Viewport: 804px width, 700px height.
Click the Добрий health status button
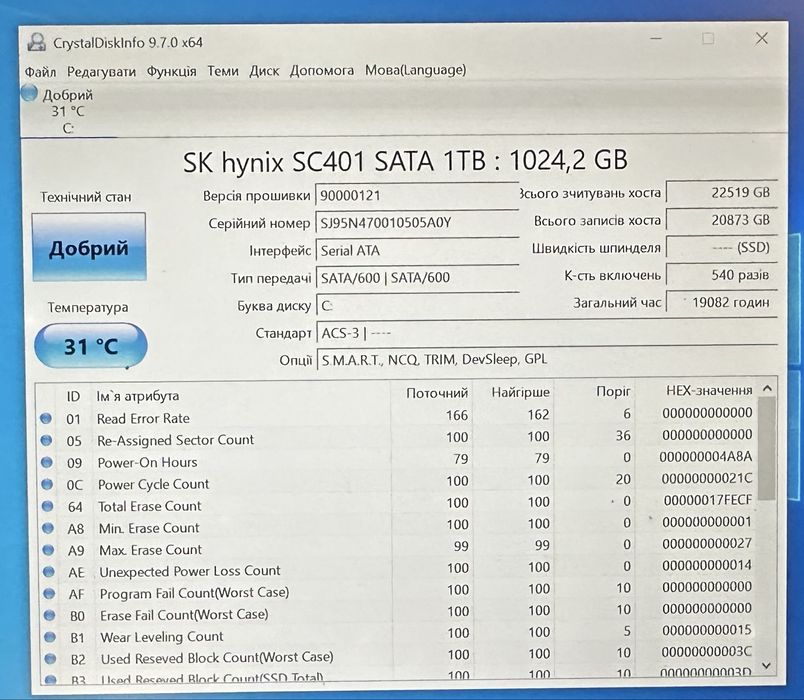pos(89,247)
